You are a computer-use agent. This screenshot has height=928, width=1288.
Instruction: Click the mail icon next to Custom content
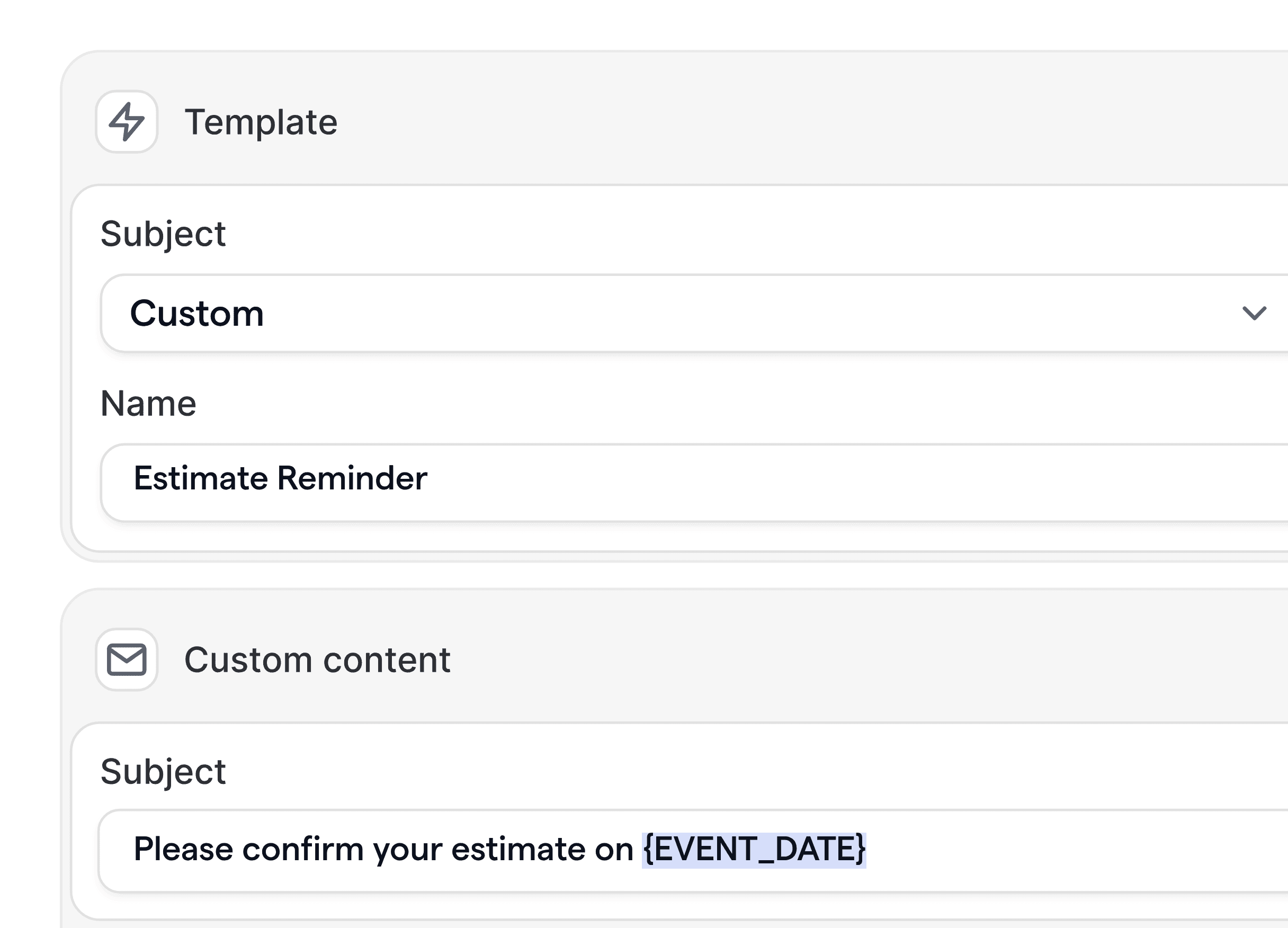(126, 661)
